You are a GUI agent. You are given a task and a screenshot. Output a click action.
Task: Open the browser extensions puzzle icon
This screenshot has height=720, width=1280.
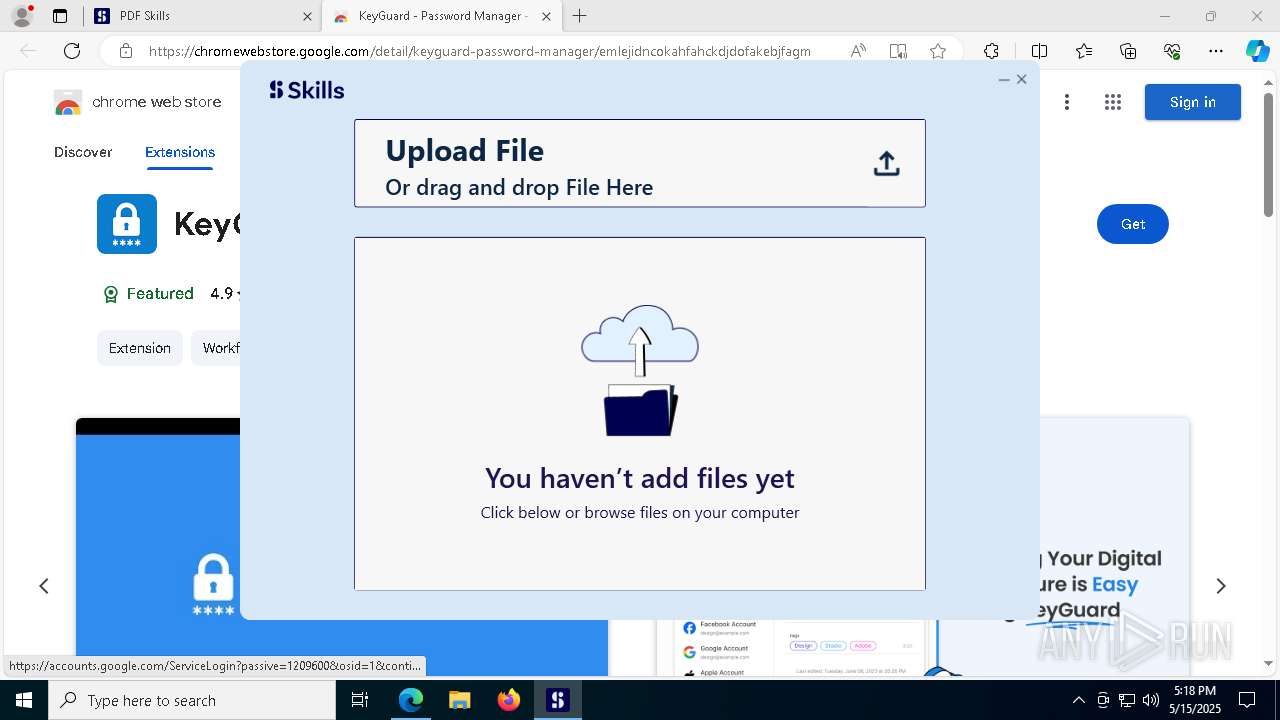pos(991,51)
